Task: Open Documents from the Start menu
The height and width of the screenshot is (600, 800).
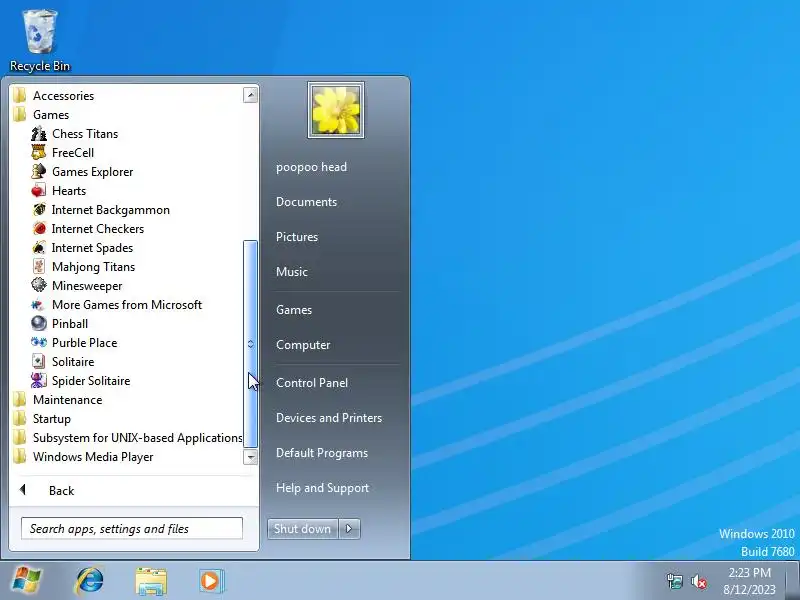Action: 306,202
